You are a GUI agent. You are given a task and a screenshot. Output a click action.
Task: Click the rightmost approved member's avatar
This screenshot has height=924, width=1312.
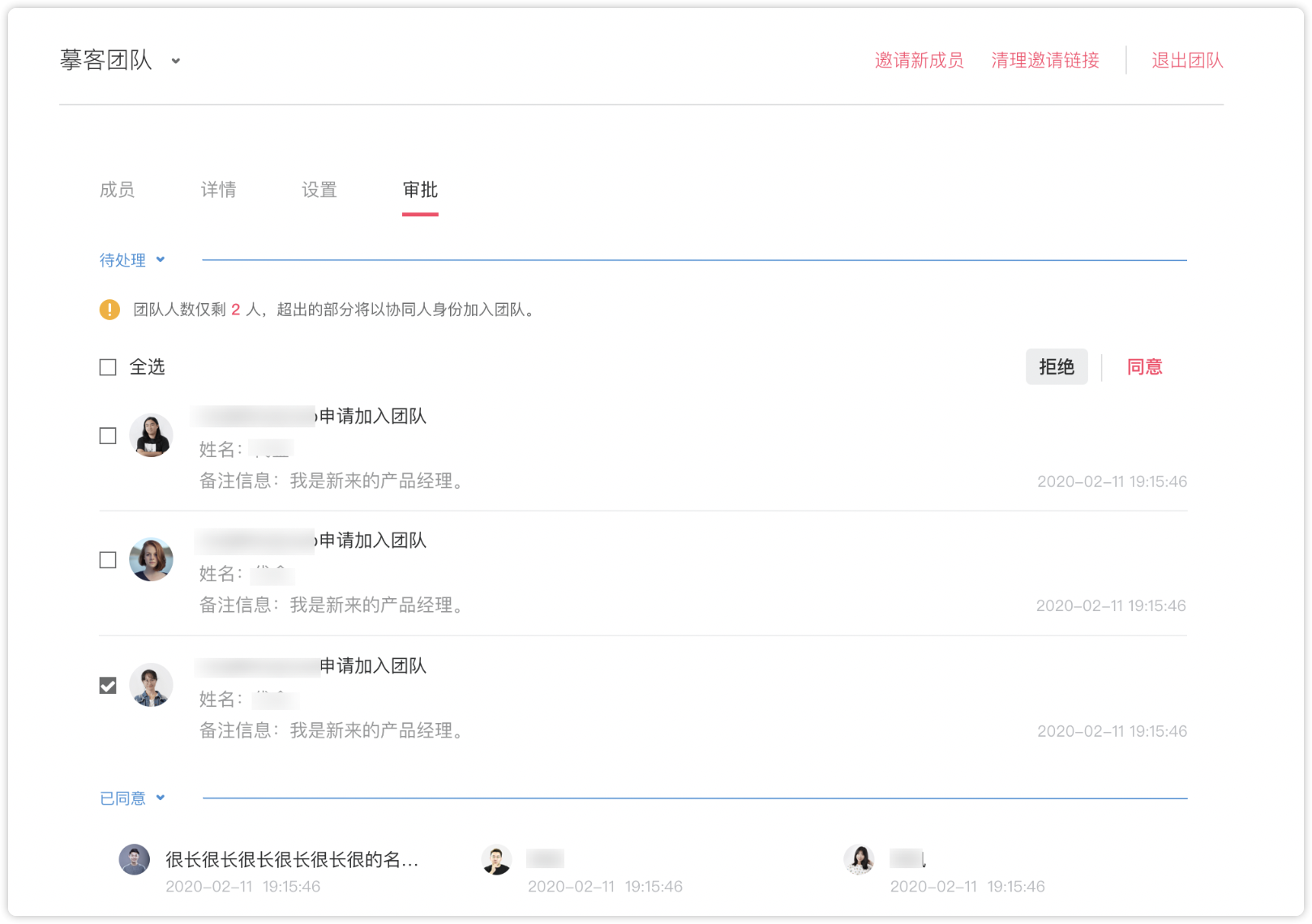point(859,859)
